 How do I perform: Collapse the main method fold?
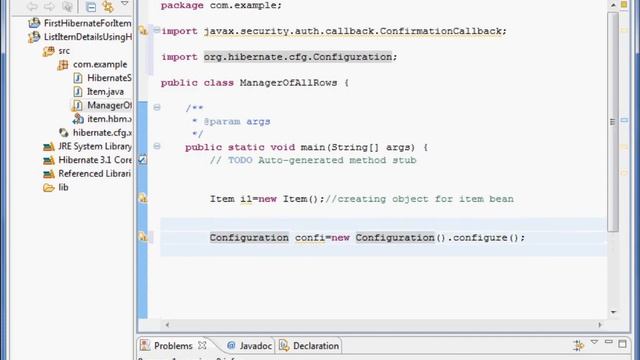(x=157, y=146)
